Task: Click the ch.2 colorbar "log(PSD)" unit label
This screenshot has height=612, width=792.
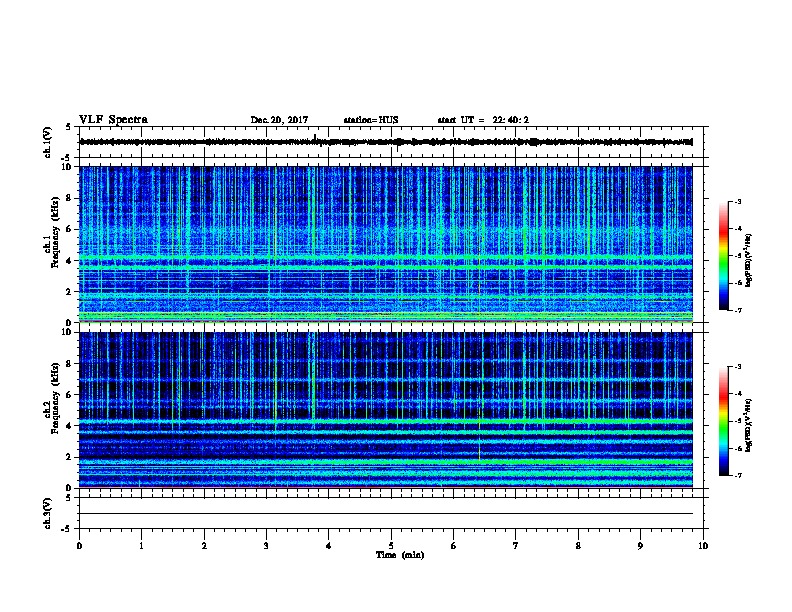Action: click(x=748, y=425)
